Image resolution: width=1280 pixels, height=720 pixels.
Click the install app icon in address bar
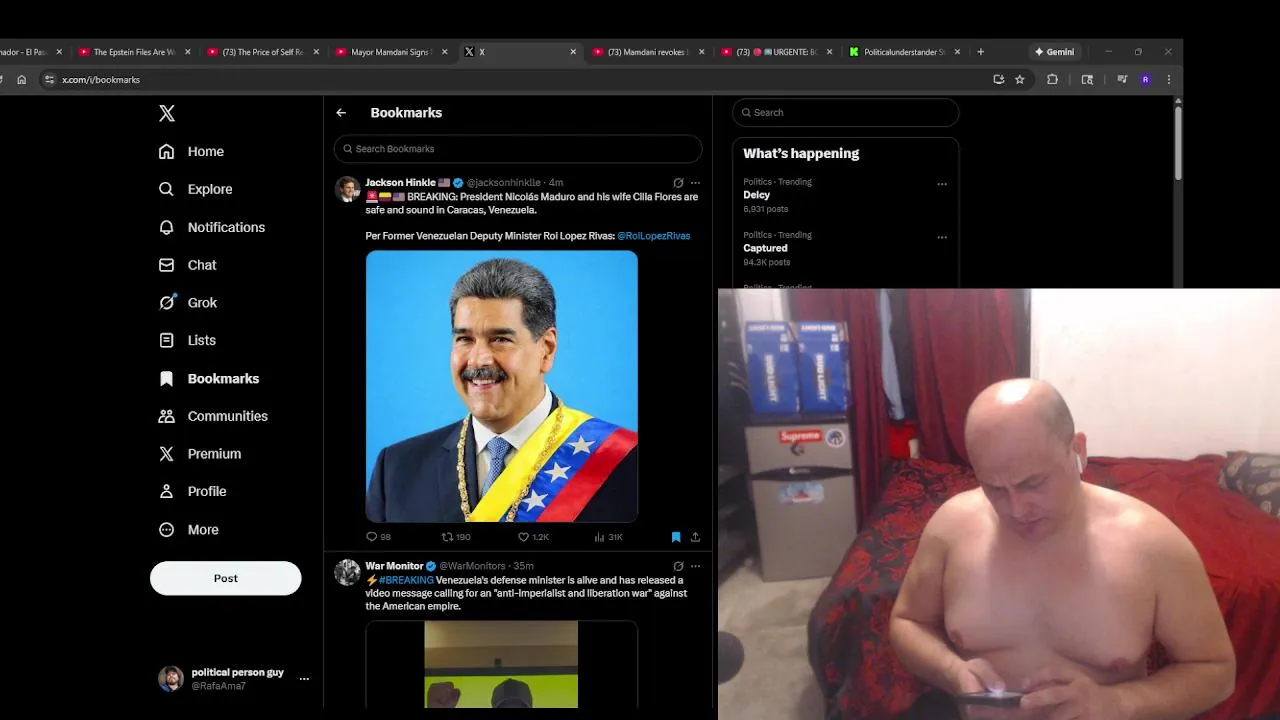[x=998, y=80]
